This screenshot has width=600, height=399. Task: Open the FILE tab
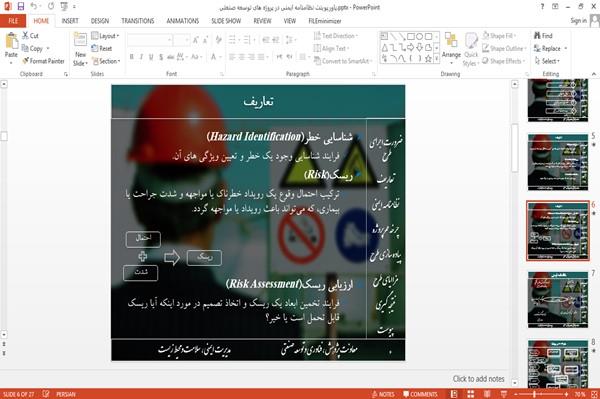pos(13,21)
